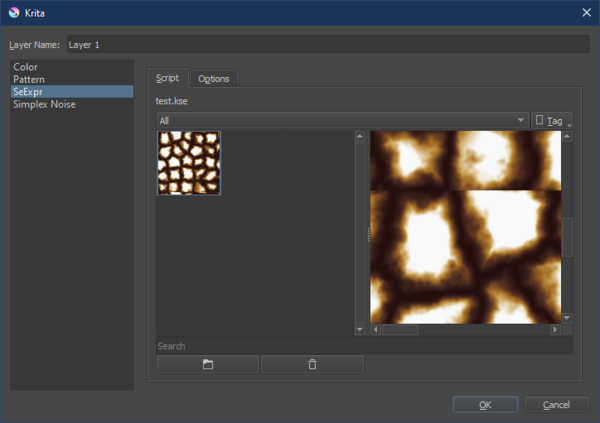Select Pattern in the generator list
This screenshot has width=600, height=423.
tap(29, 79)
